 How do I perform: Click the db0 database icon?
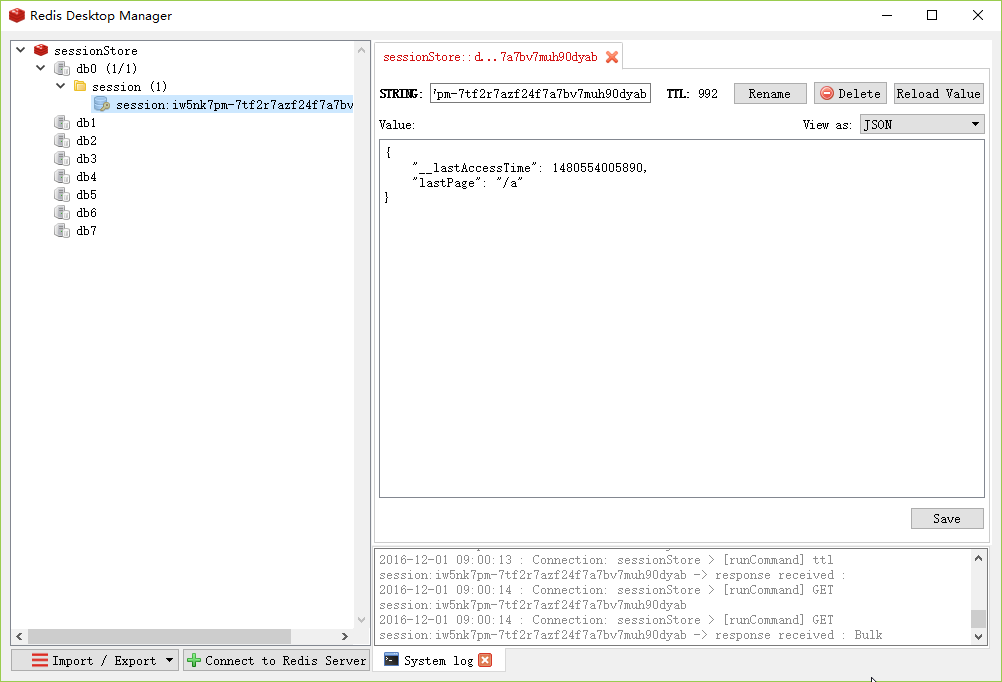coord(62,68)
